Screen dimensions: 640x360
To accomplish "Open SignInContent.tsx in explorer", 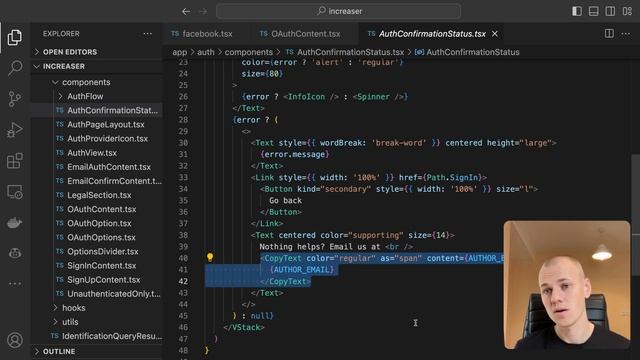I will (x=97, y=265).
